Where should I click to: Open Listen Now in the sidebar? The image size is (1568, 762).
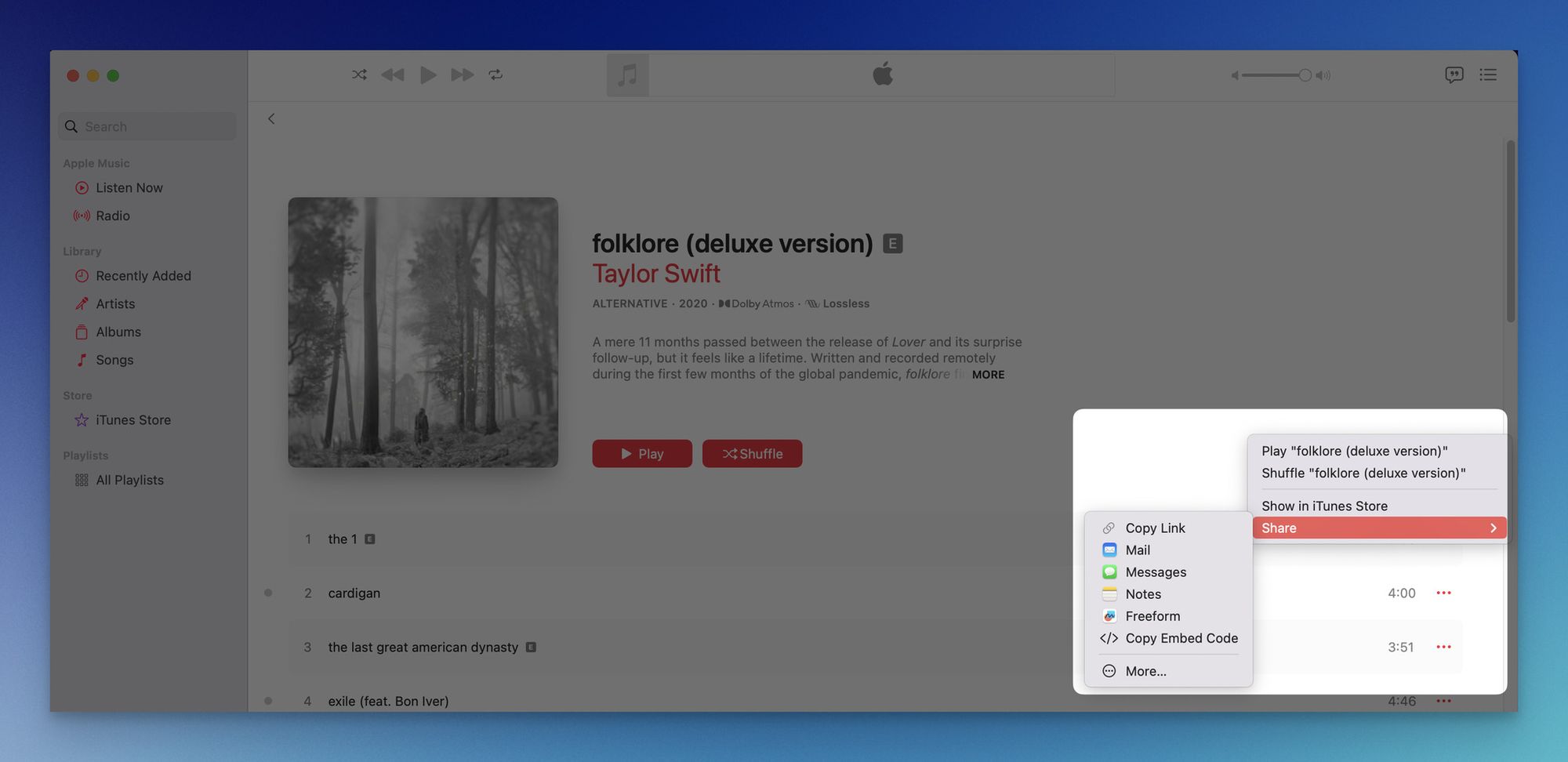129,187
